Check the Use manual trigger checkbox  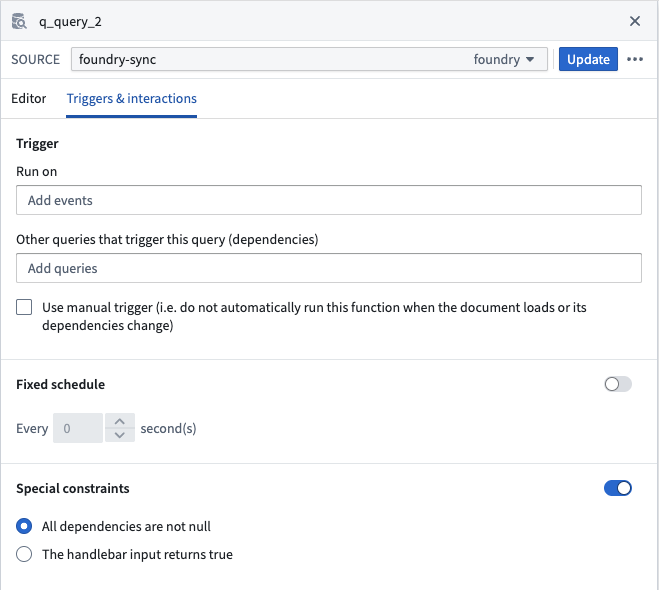[24, 307]
